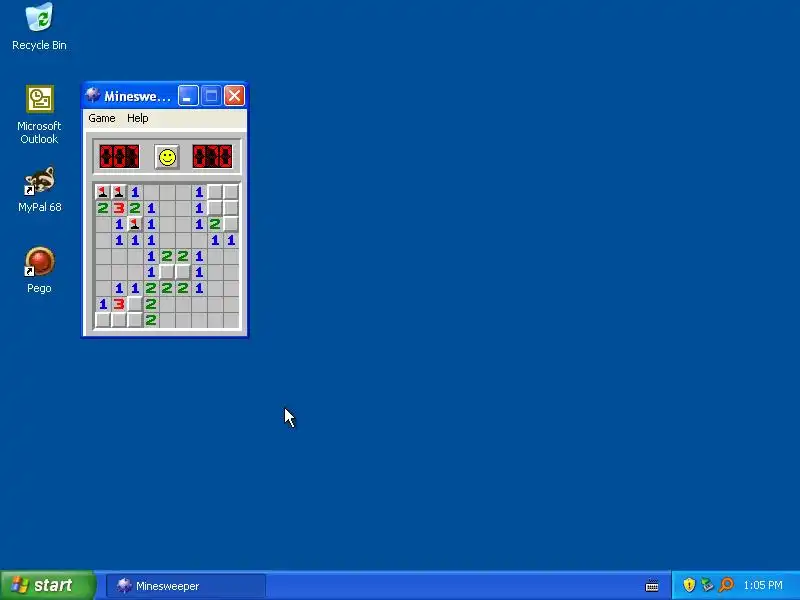Viewport: 800px width, 600px height.
Task: Click the Minesweeper taskbar button
Action: 186,586
